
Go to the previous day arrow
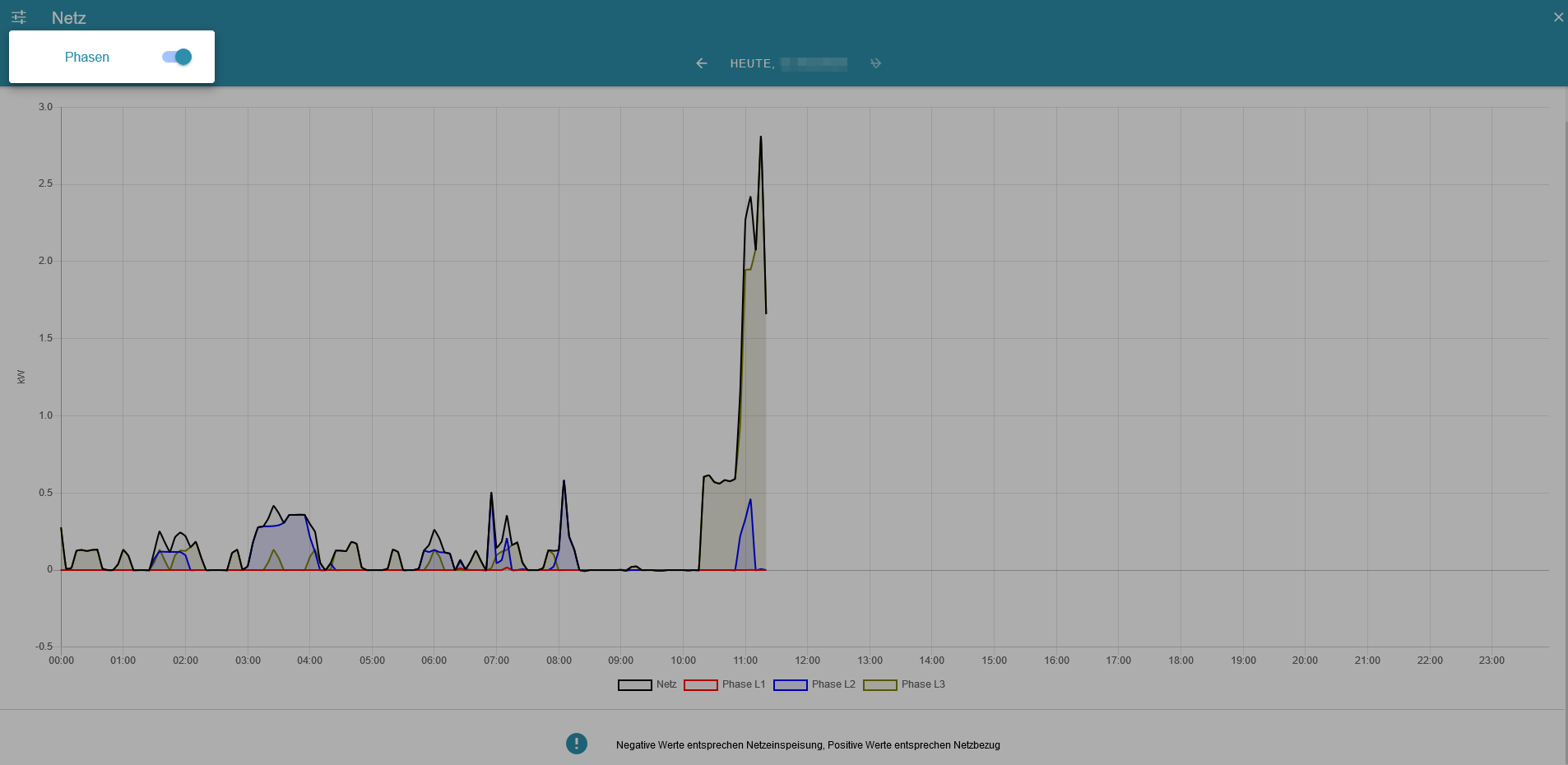coord(702,63)
